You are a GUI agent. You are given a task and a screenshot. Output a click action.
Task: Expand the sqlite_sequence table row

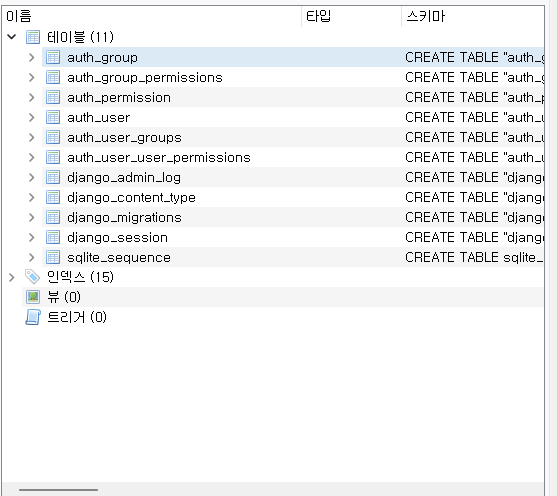32,257
